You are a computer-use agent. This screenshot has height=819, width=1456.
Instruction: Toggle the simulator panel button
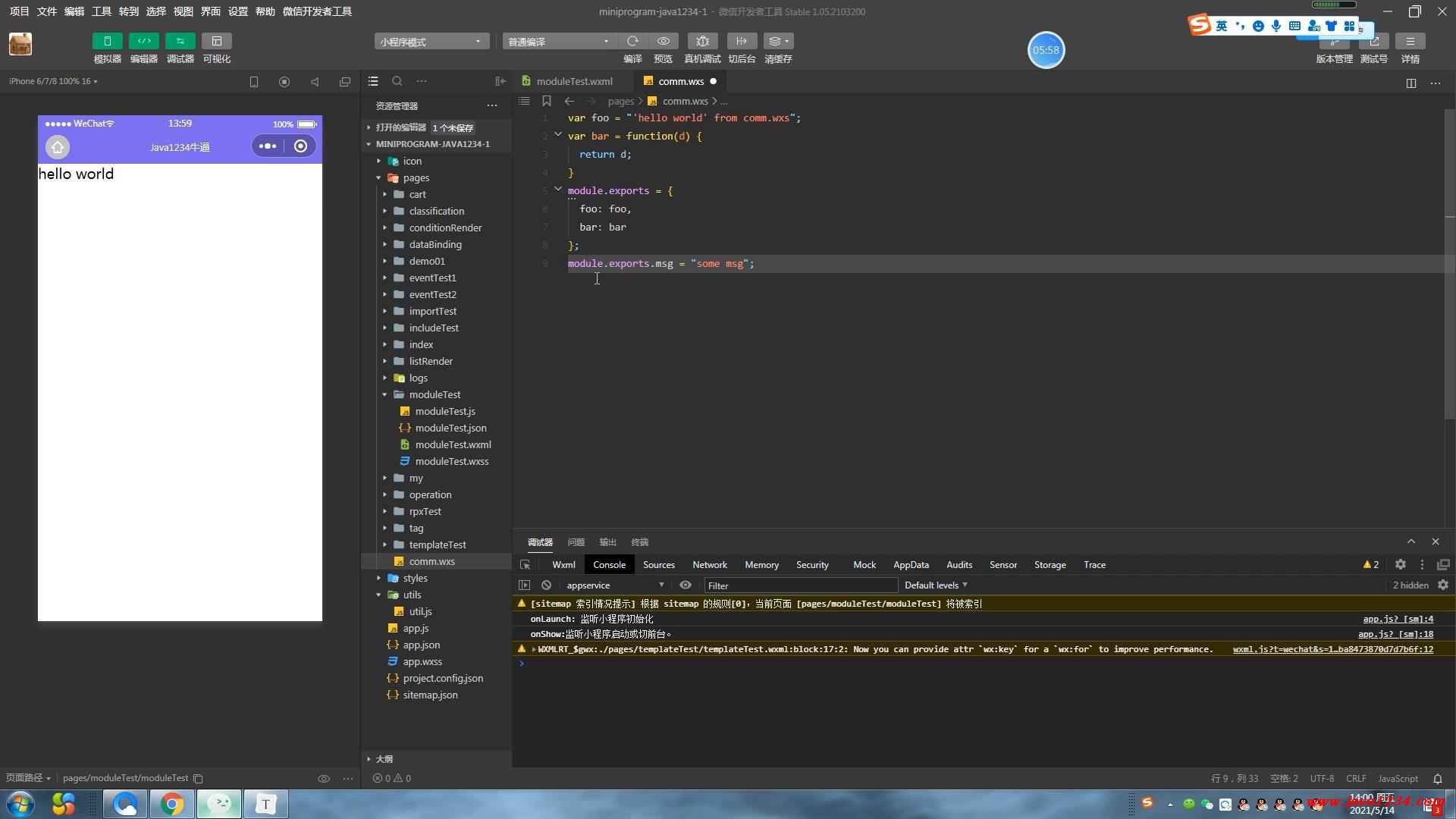tap(107, 41)
